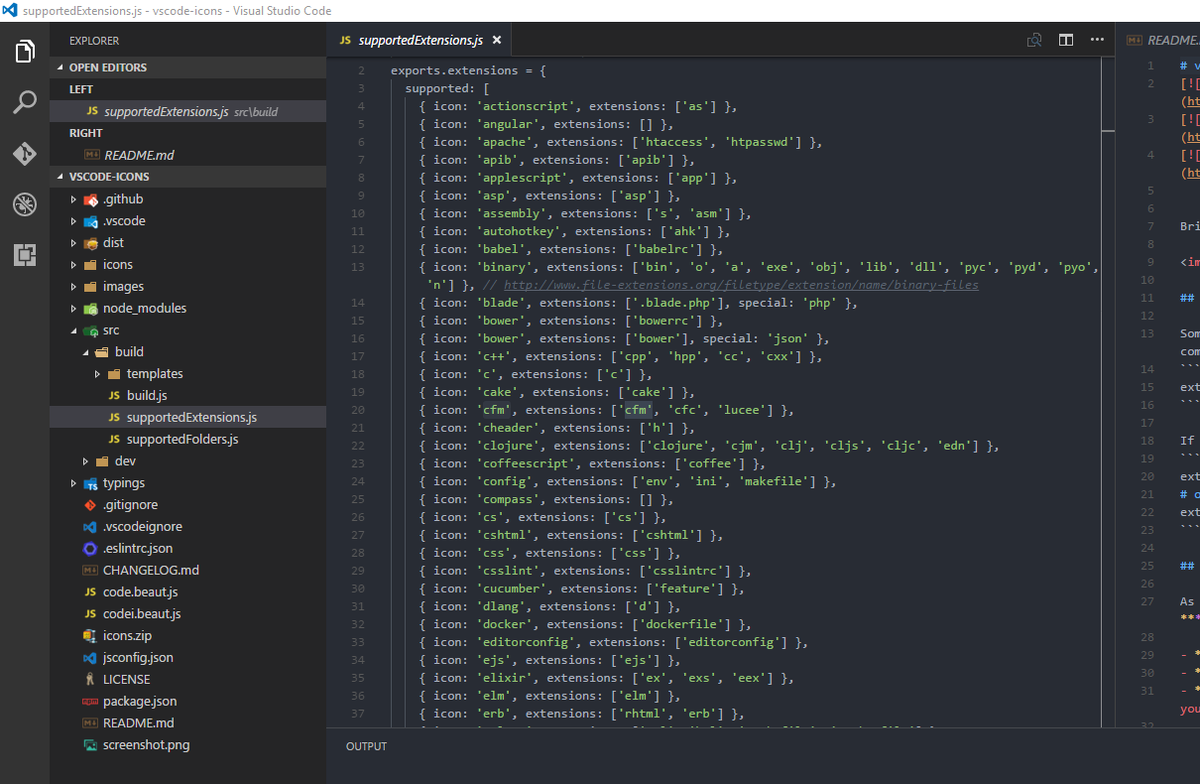Expand the .github folder
Image resolution: width=1200 pixels, height=784 pixels.
click(x=188, y=198)
